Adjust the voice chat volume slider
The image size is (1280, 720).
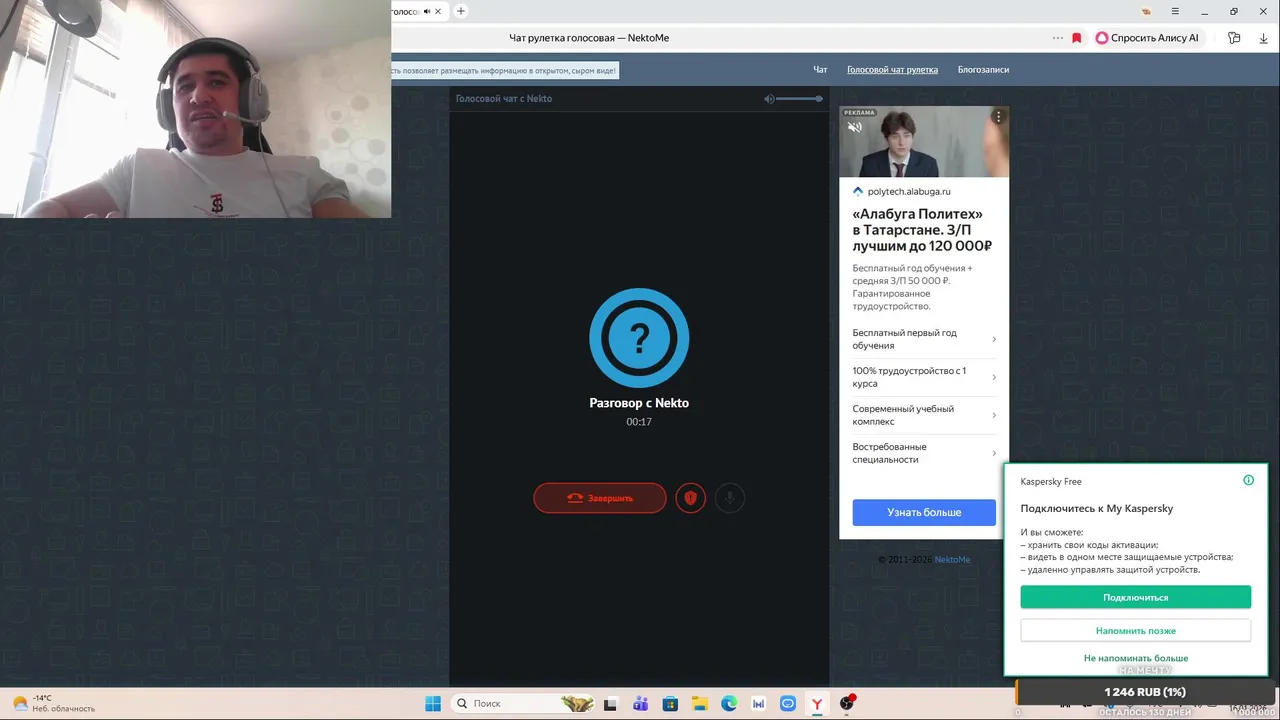[x=800, y=99]
